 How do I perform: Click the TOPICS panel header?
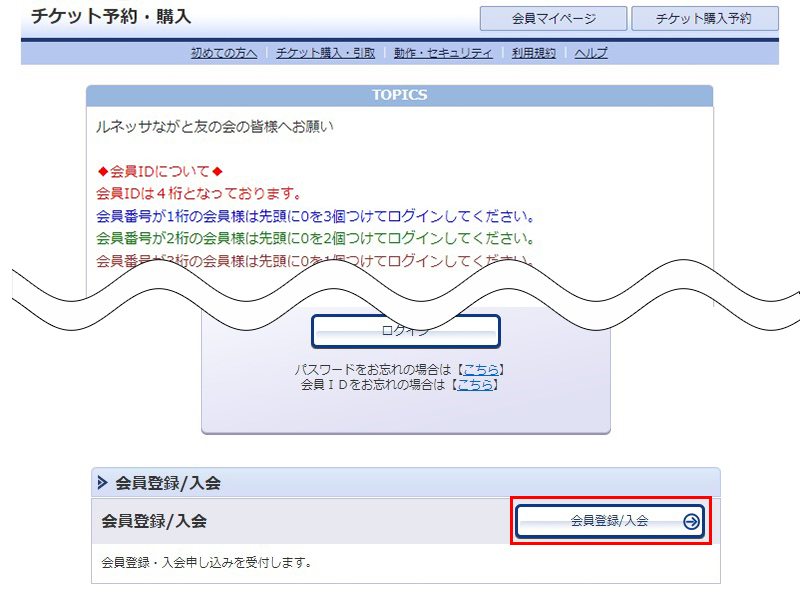tap(399, 95)
